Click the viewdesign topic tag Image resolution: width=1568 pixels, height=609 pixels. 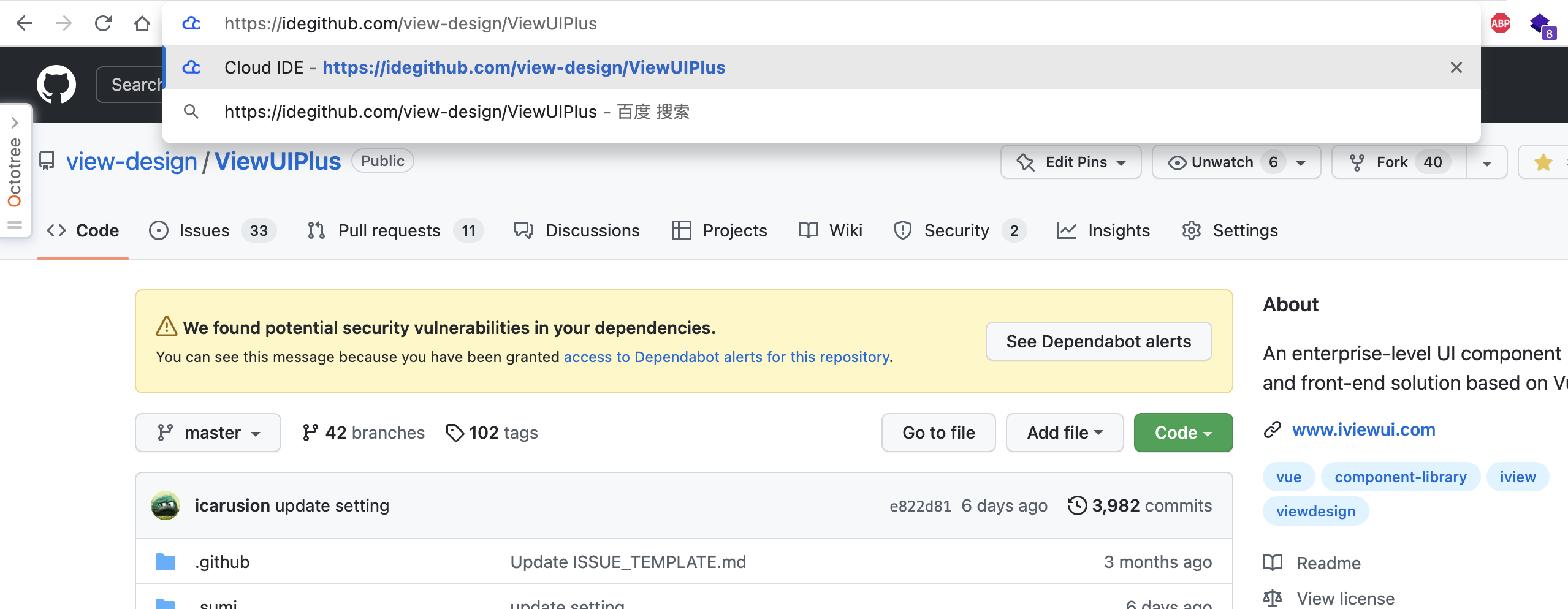pos(1315,512)
